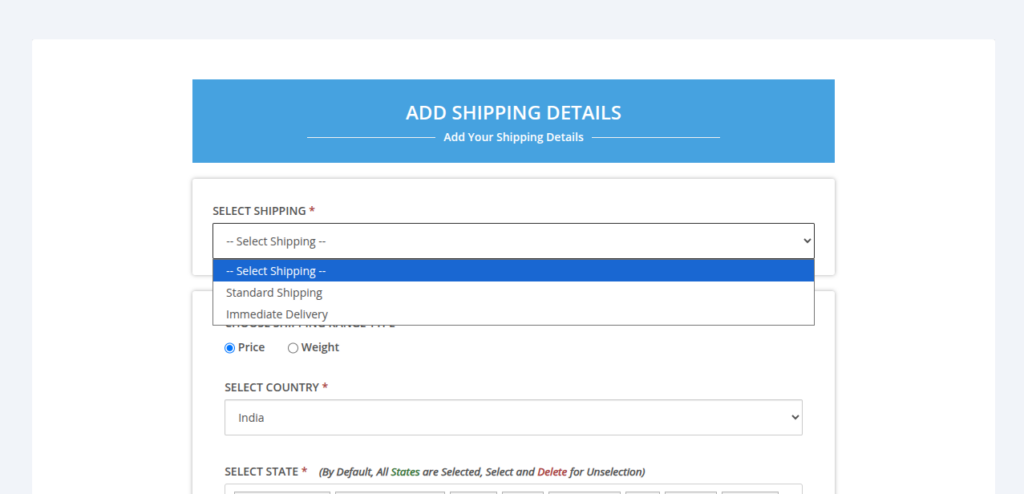
Task: Click the SELECT SHIPPING field label
Action: pyautogui.click(x=259, y=211)
